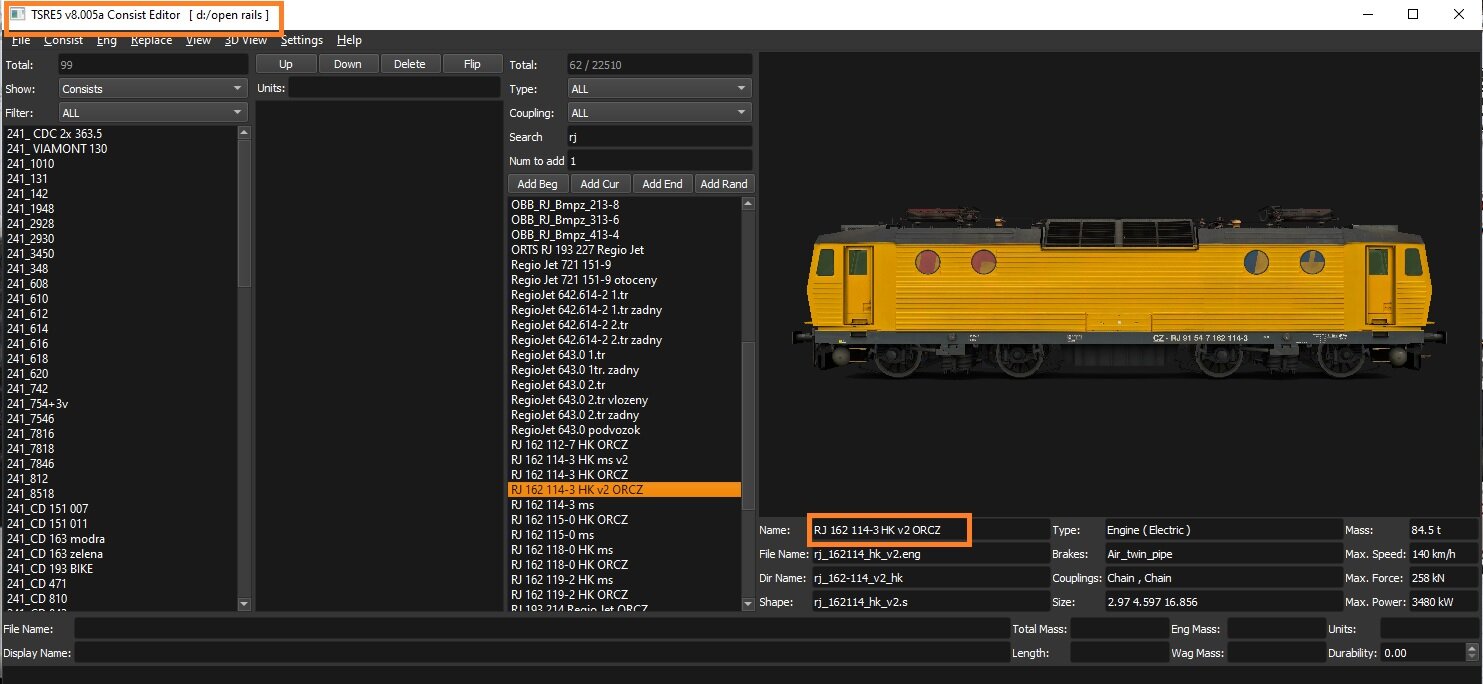
Task: Select ORTS RJ 193 227 Regio Jet
Action: [578, 250]
